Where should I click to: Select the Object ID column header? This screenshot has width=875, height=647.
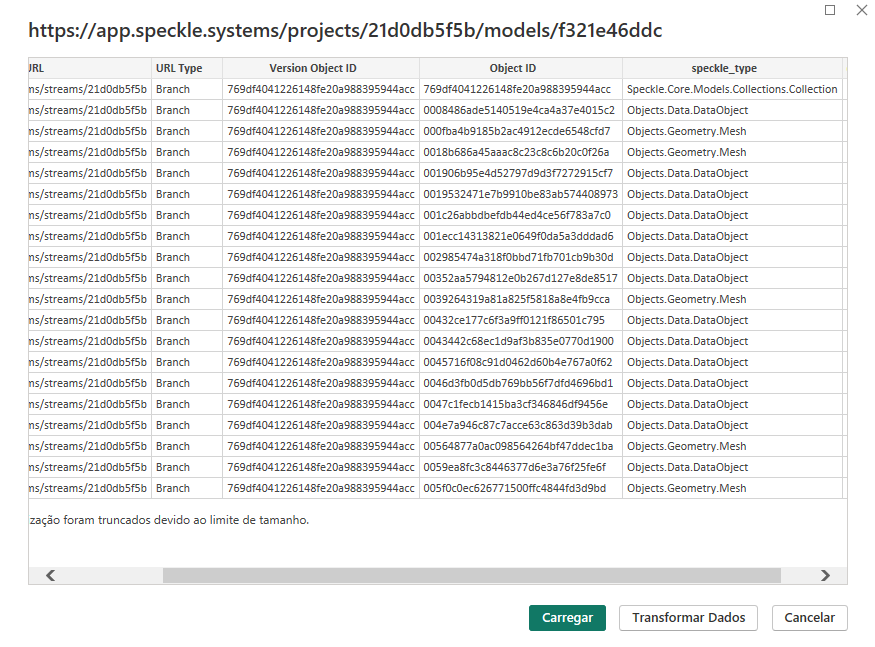pos(521,68)
